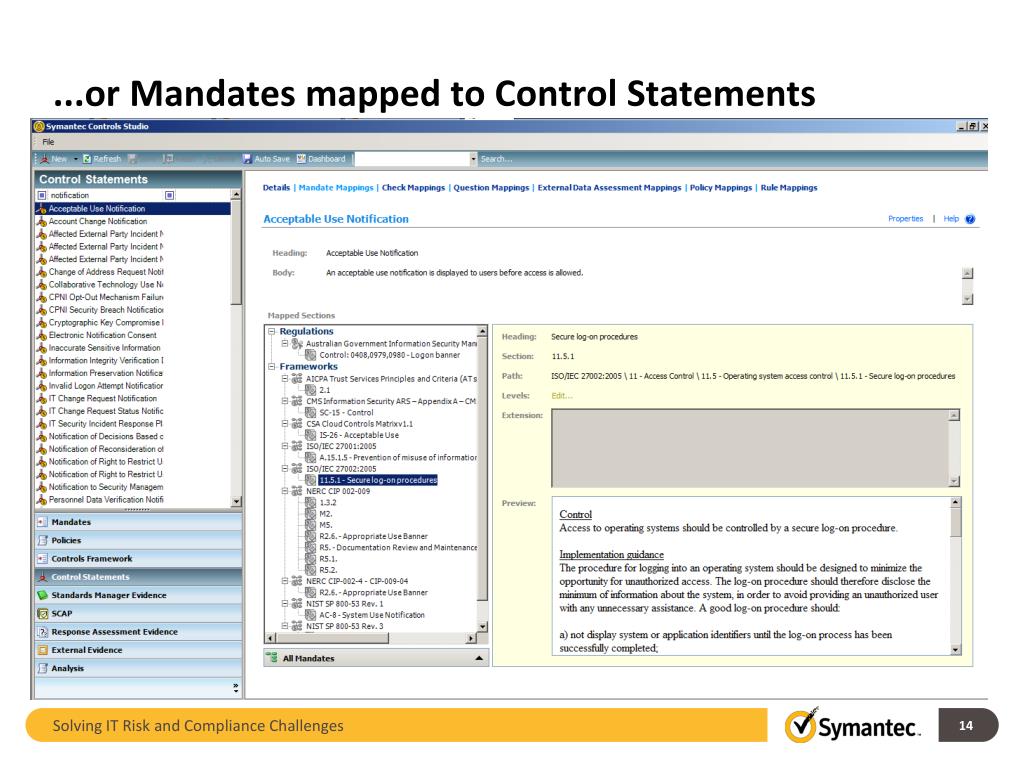This screenshot has height=768, width=1024.
Task: Expand the All Mandates bar arrow
Action: pos(479,658)
